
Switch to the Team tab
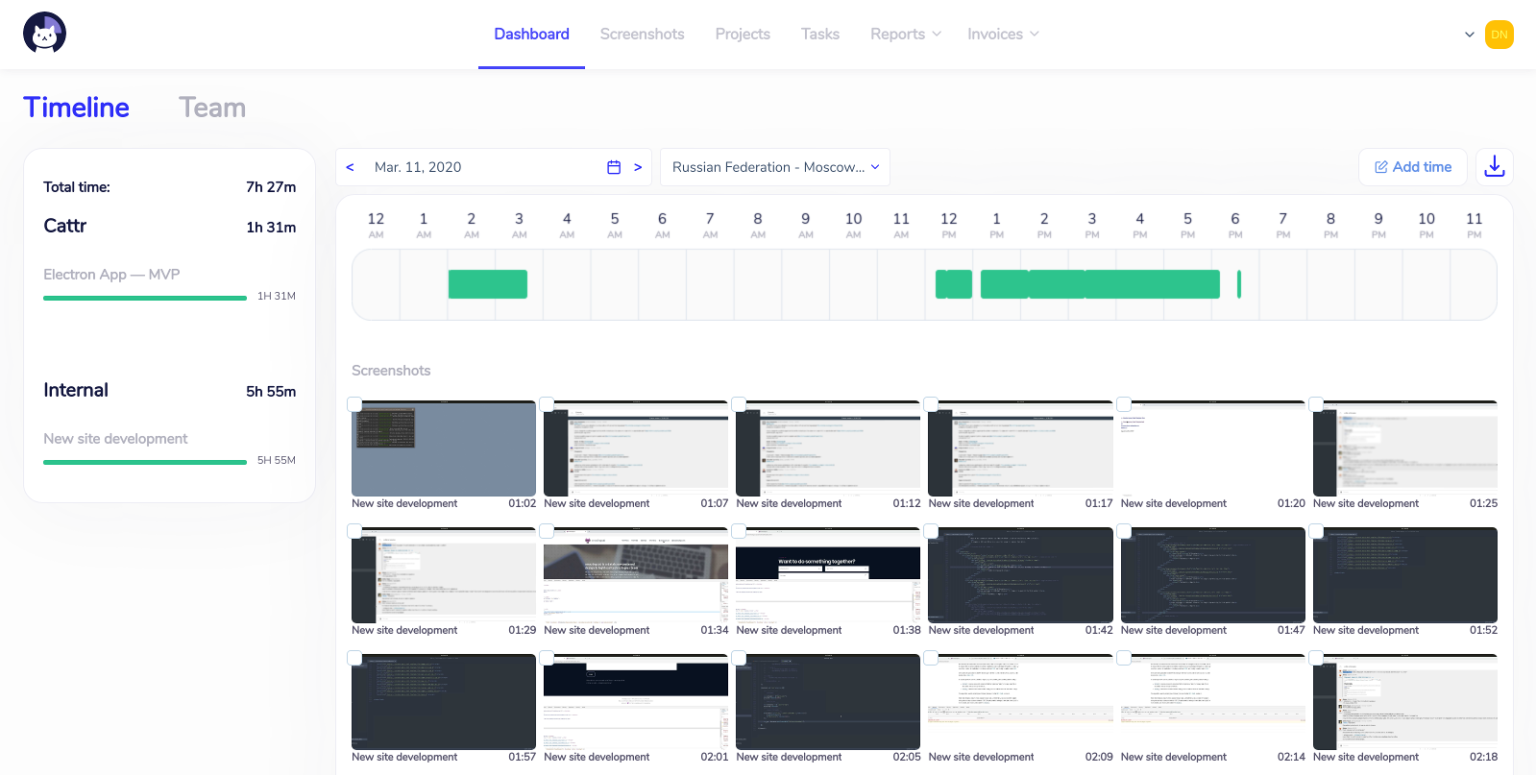211,107
